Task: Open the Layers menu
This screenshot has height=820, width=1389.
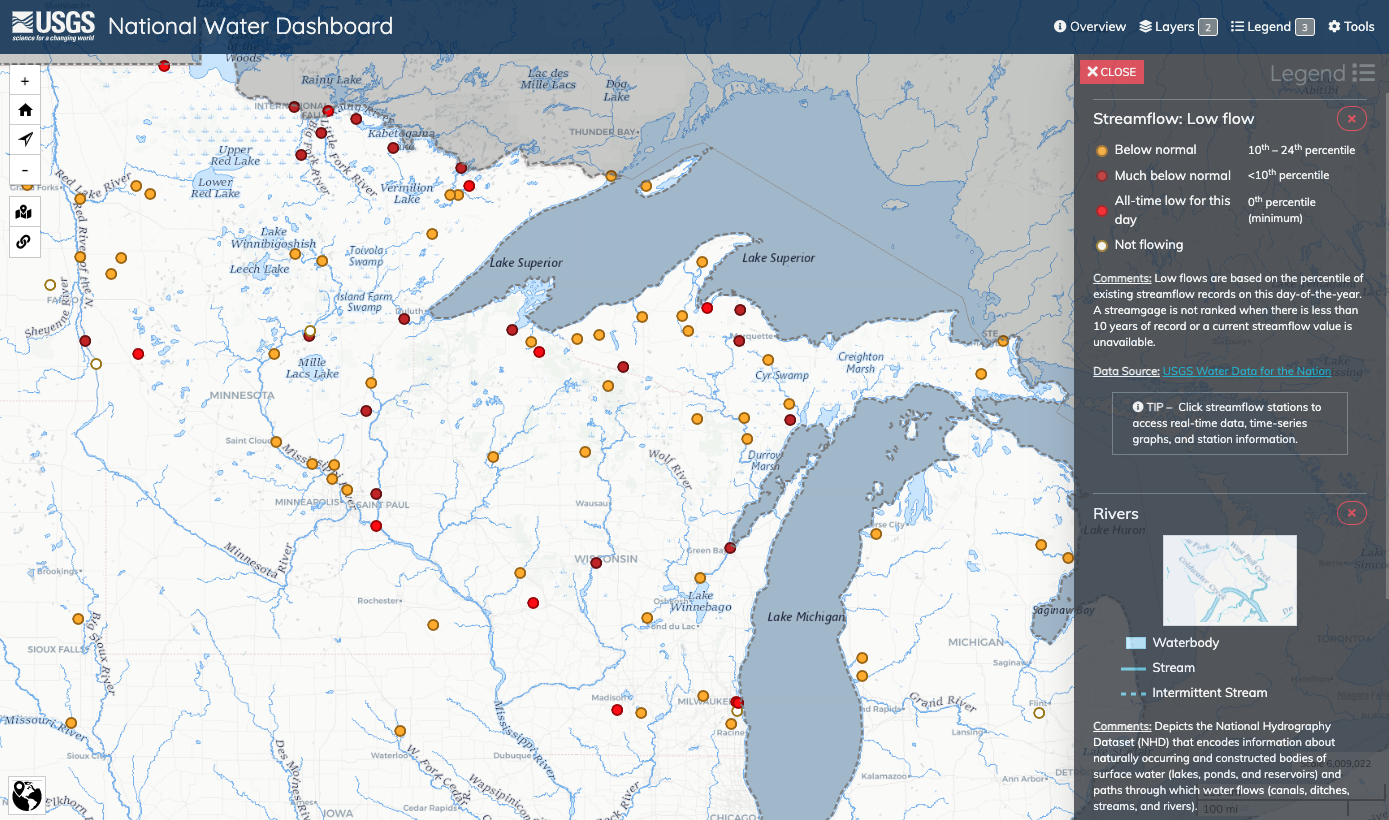Action: click(1178, 27)
